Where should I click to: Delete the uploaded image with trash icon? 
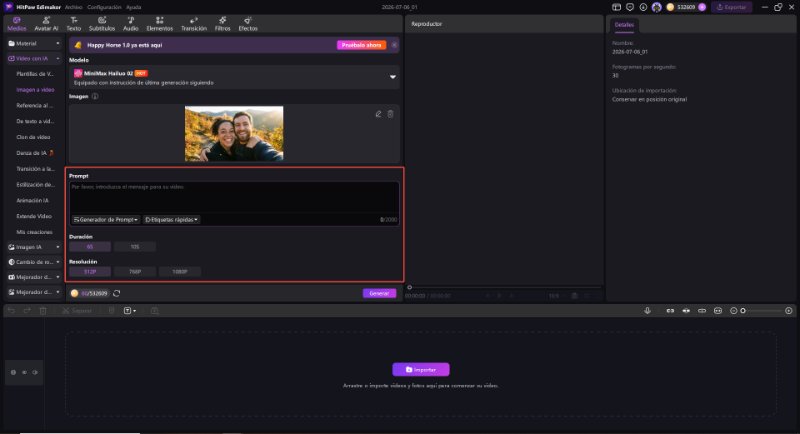390,114
